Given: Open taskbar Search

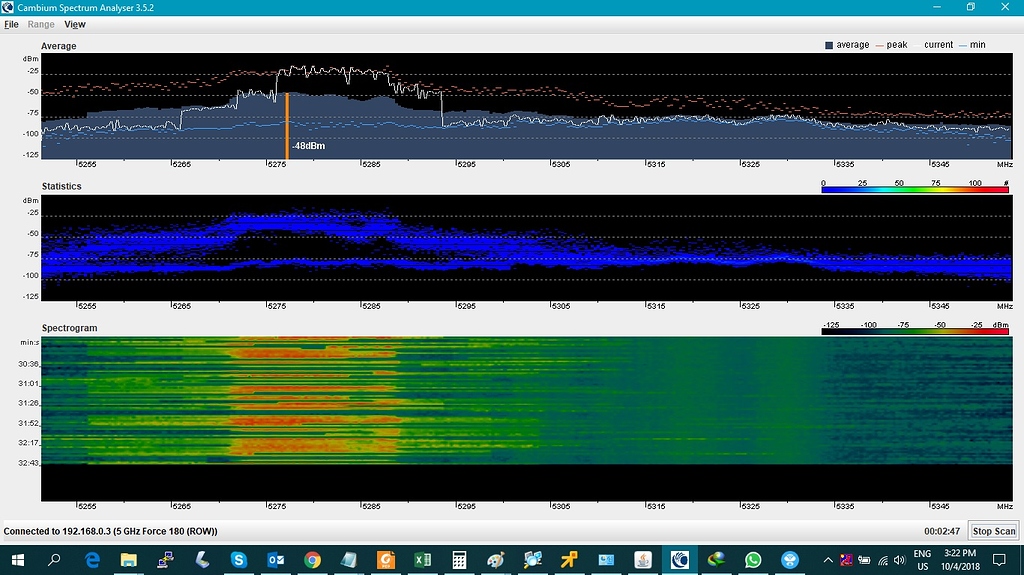Looking at the screenshot, I should pos(54,560).
